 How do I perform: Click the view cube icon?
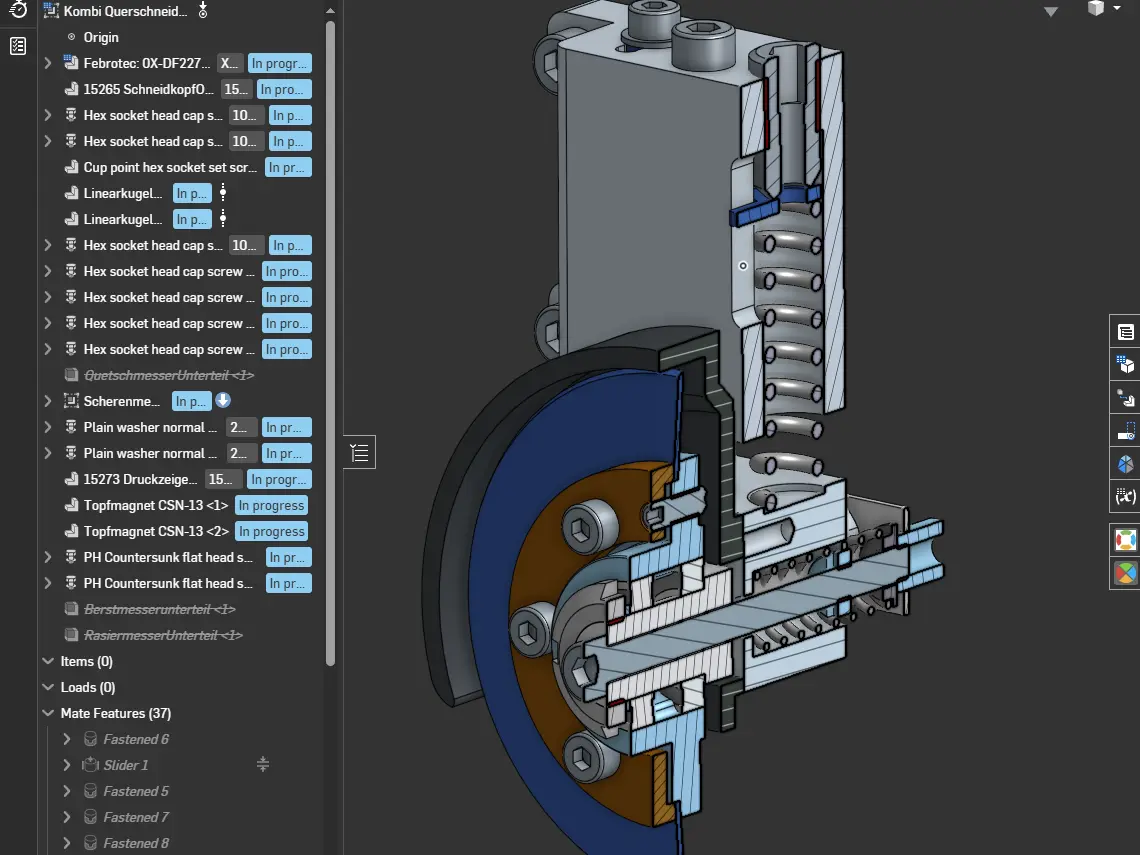pos(1096,8)
